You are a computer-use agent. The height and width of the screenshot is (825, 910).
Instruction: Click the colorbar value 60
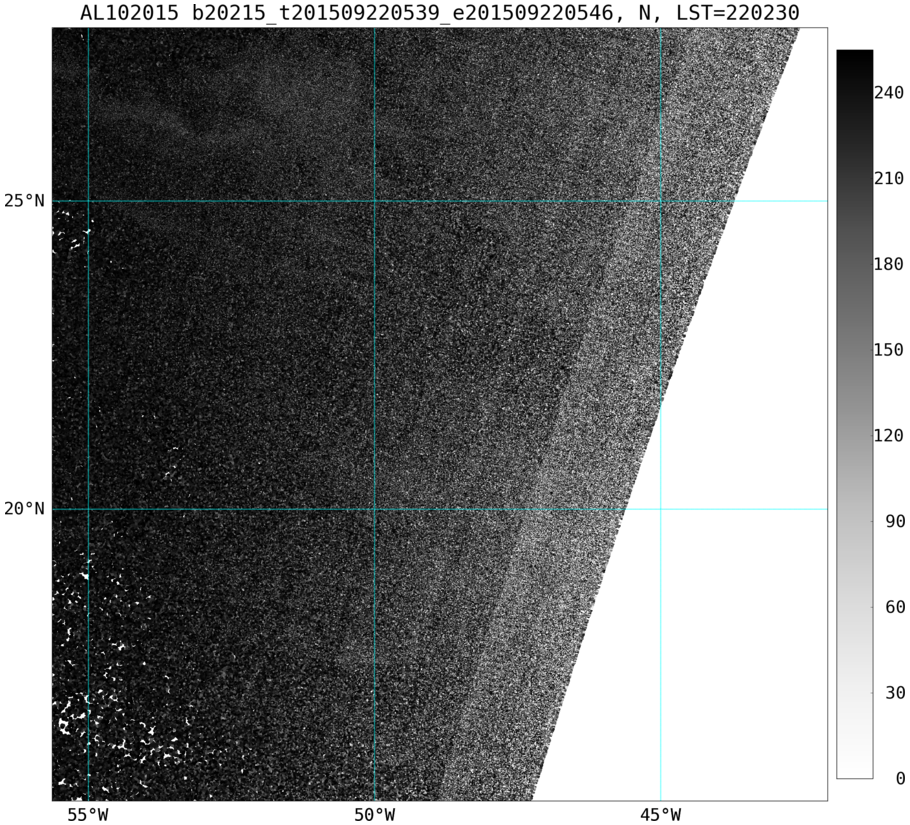[x=895, y=607]
